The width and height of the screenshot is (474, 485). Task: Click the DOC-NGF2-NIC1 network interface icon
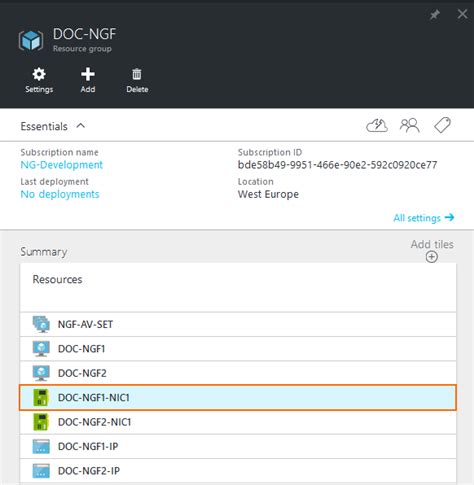(x=41, y=422)
